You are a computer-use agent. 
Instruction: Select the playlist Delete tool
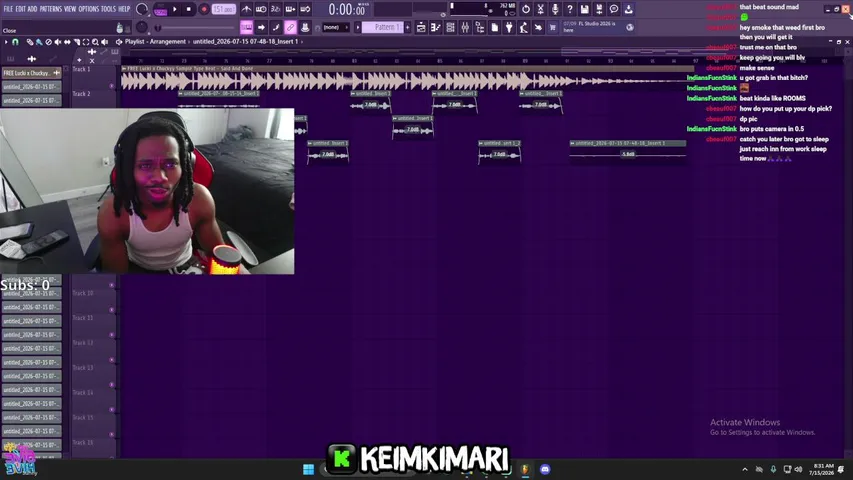pos(48,42)
